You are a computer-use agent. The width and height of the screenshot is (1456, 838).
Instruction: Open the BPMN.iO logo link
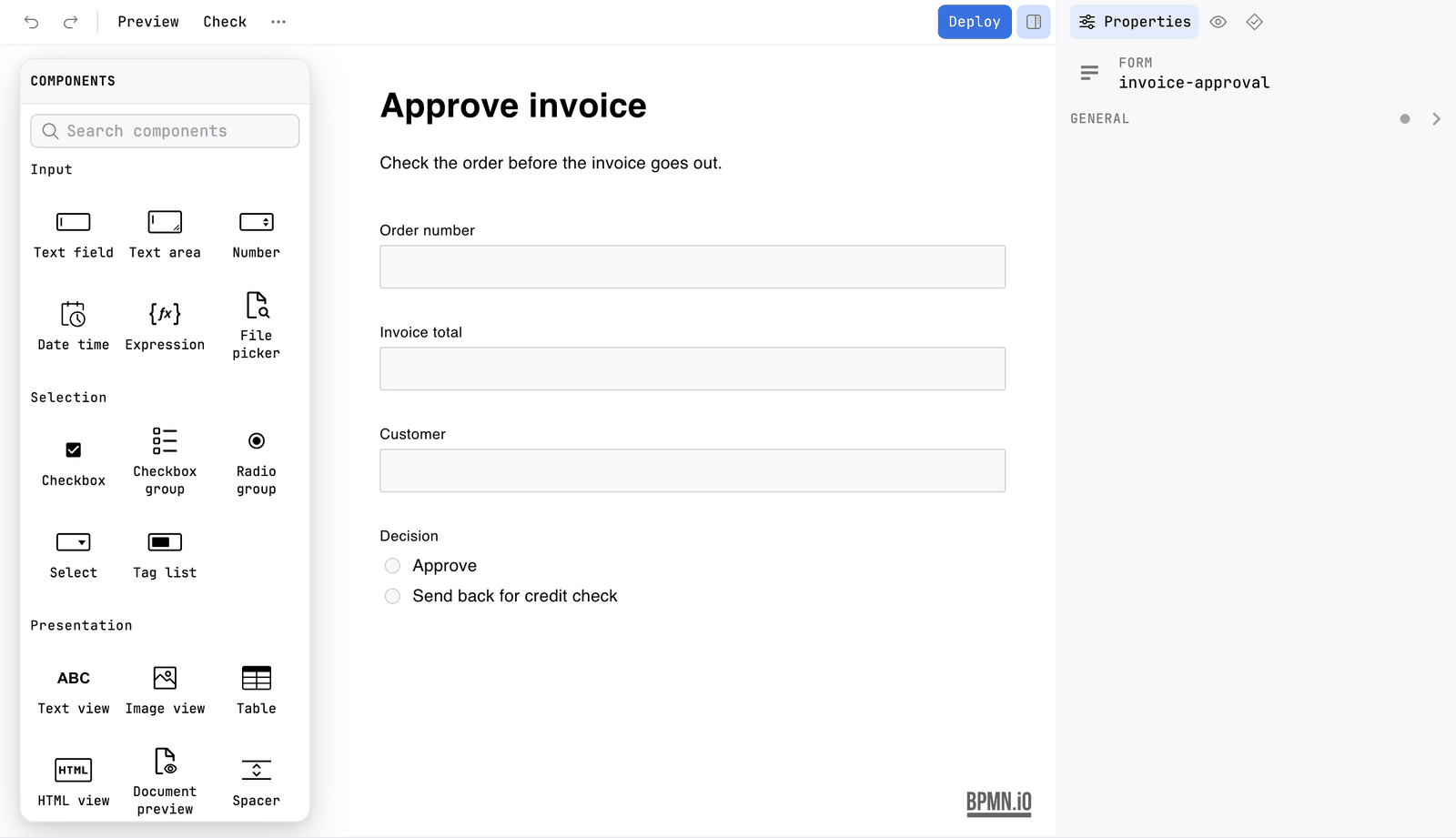click(999, 803)
